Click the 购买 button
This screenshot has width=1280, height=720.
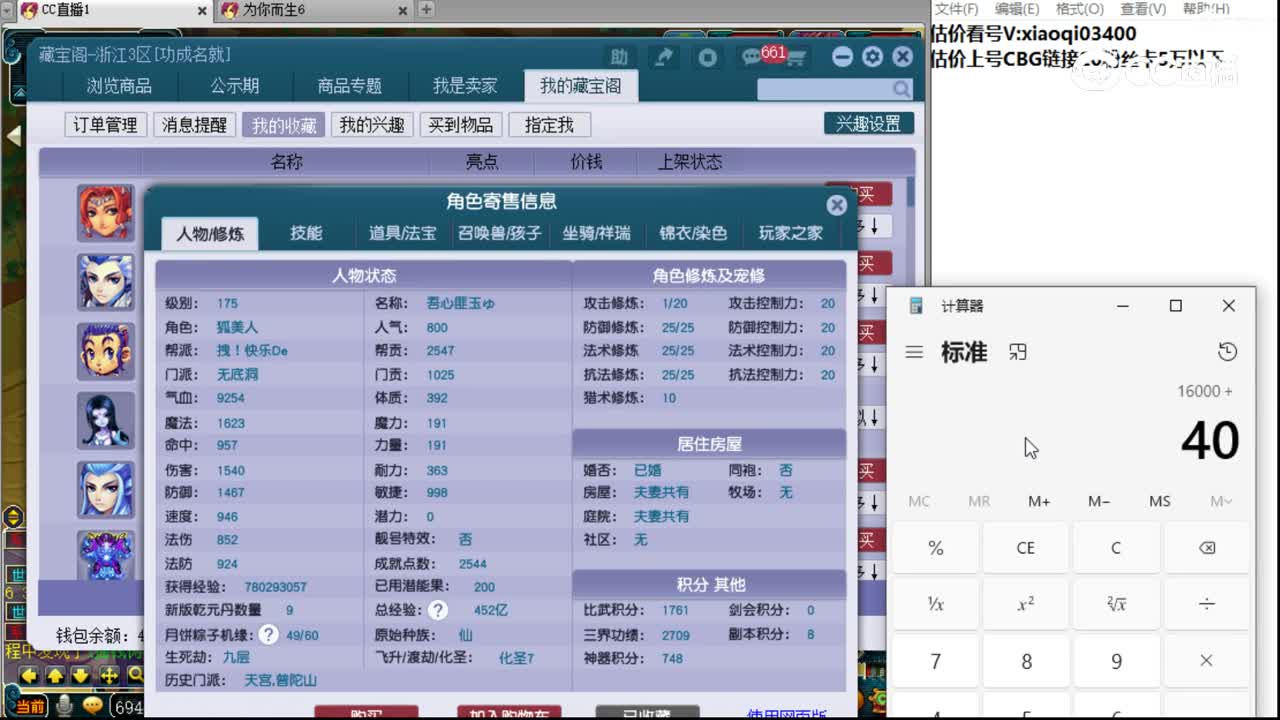click(364, 712)
